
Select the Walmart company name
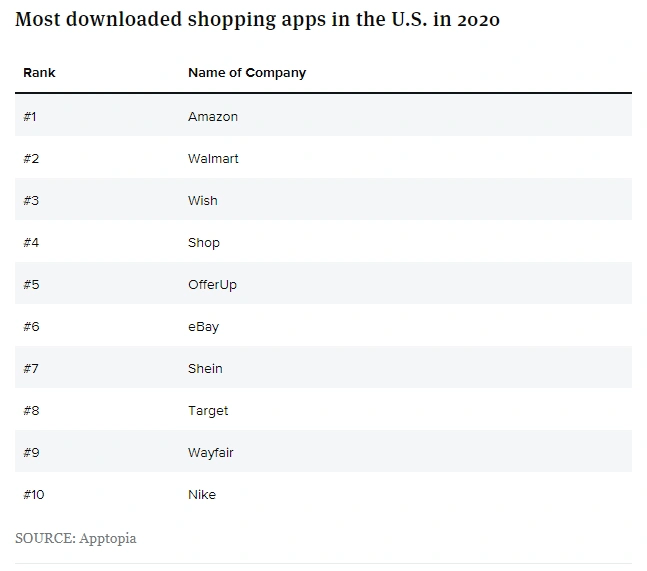(x=213, y=159)
